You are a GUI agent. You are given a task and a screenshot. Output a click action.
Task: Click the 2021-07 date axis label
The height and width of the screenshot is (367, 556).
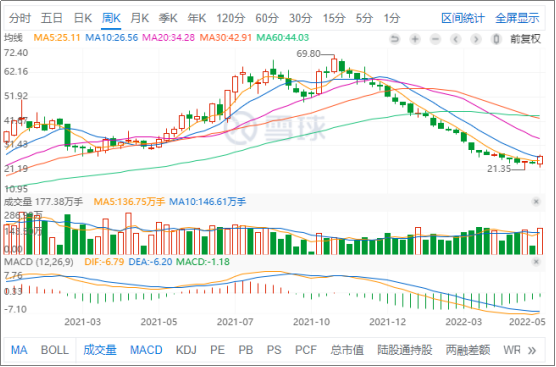[235, 322]
